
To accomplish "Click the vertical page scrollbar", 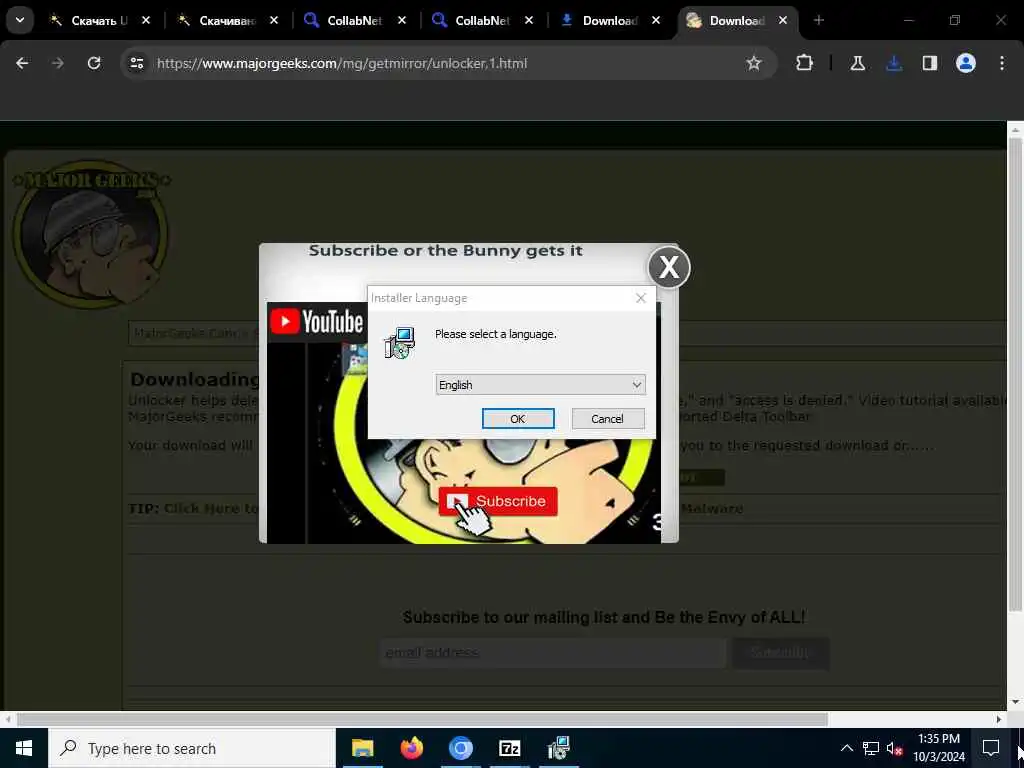I will coord(1016,374).
